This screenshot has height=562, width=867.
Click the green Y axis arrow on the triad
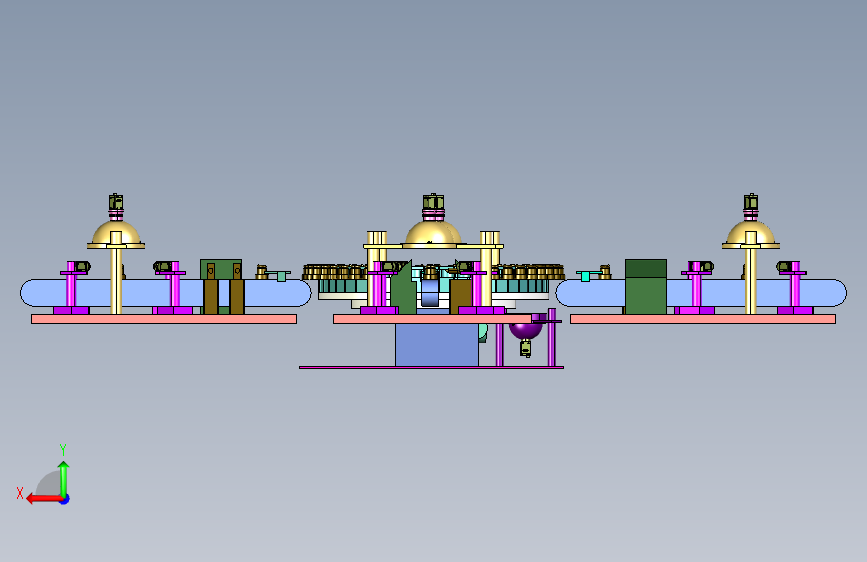64,478
